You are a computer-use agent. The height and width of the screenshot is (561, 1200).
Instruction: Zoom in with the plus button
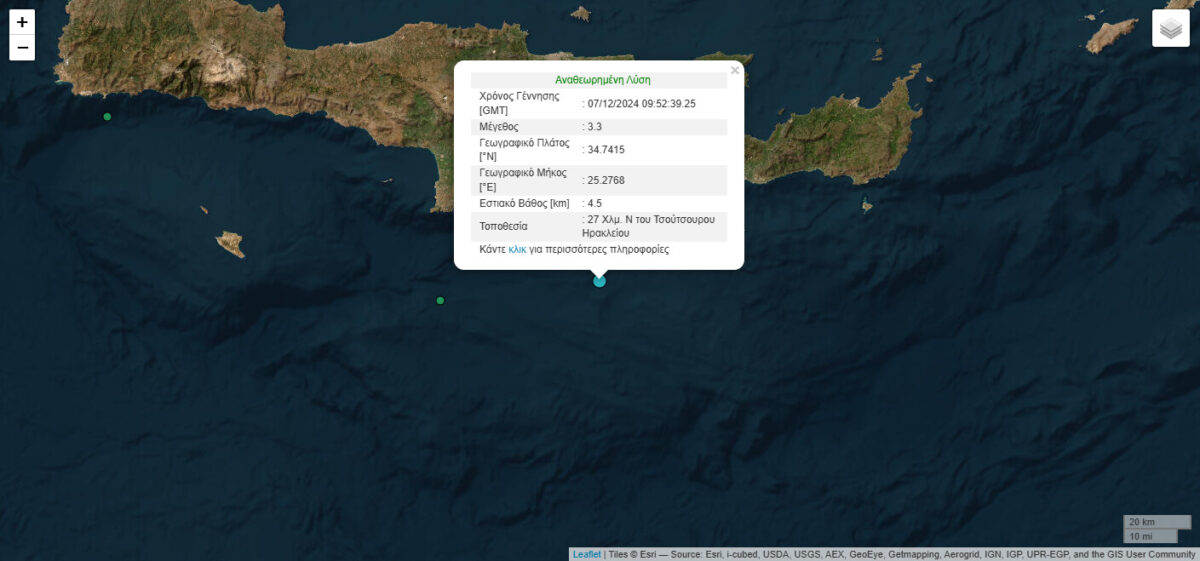[22, 22]
